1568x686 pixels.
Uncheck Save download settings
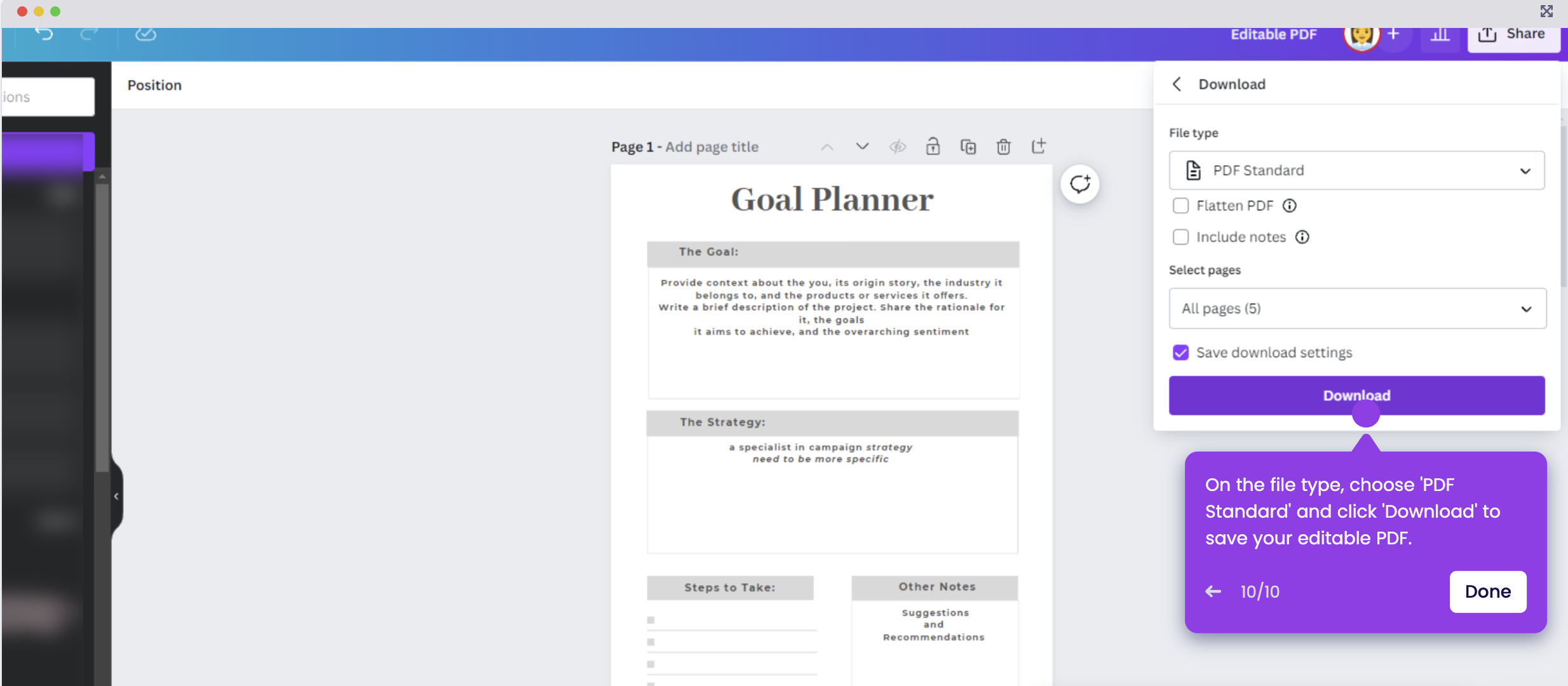pos(1181,352)
